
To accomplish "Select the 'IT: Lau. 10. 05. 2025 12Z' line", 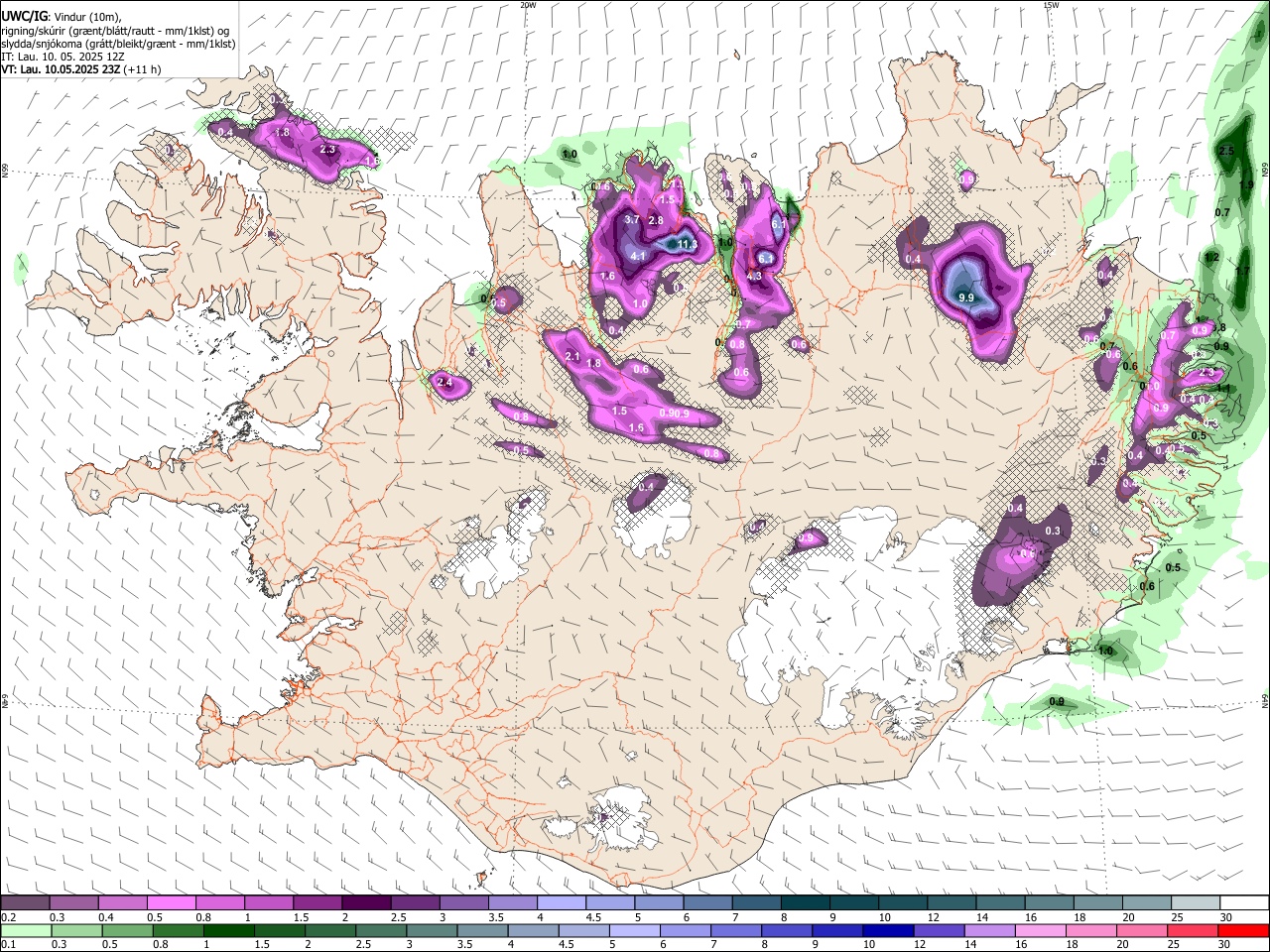I will click(x=63, y=57).
